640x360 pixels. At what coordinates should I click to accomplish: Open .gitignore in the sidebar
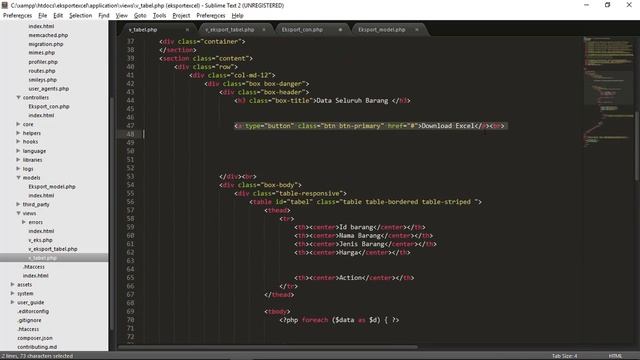tap(29, 320)
